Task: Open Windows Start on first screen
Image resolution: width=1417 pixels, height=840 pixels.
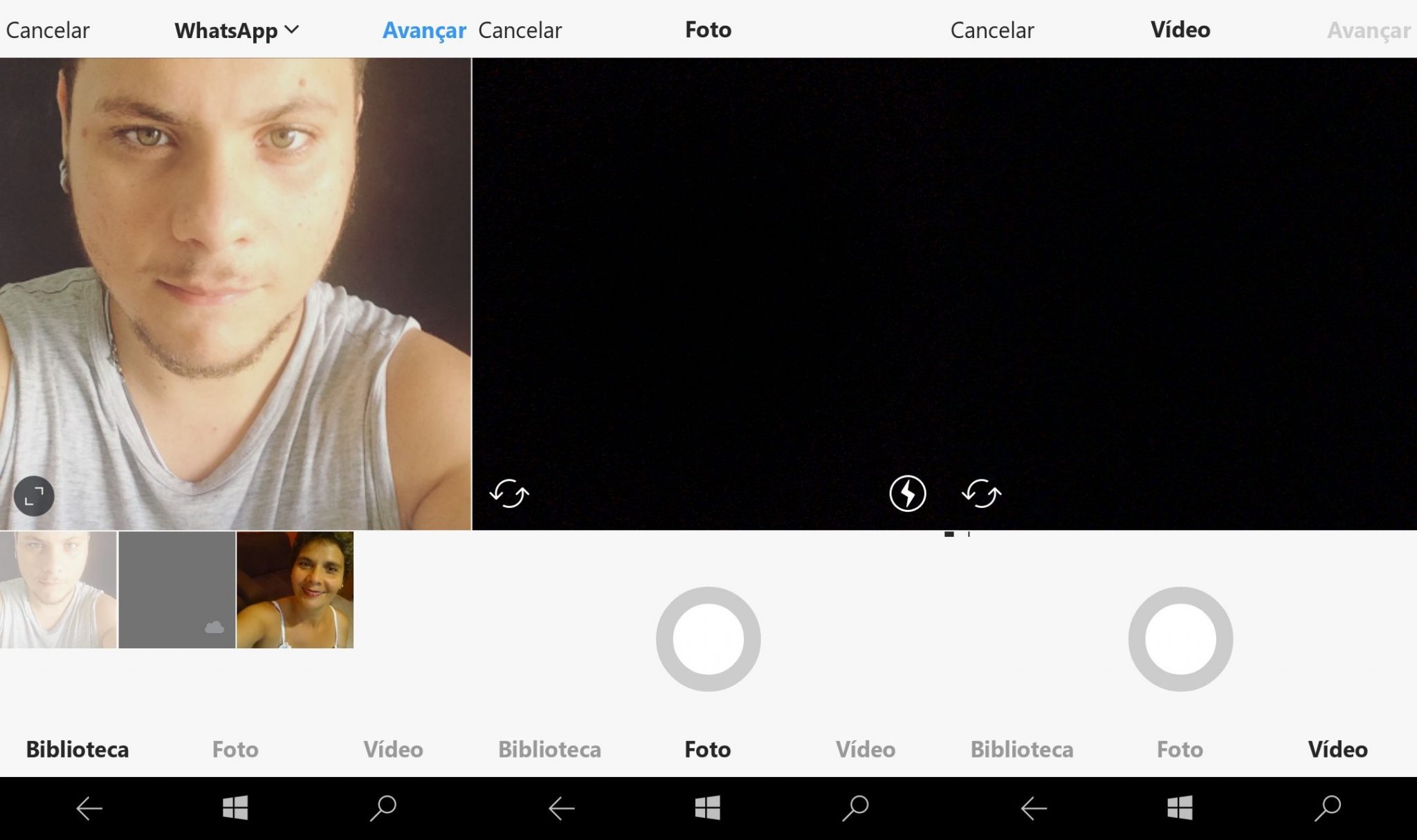Action: click(235, 807)
